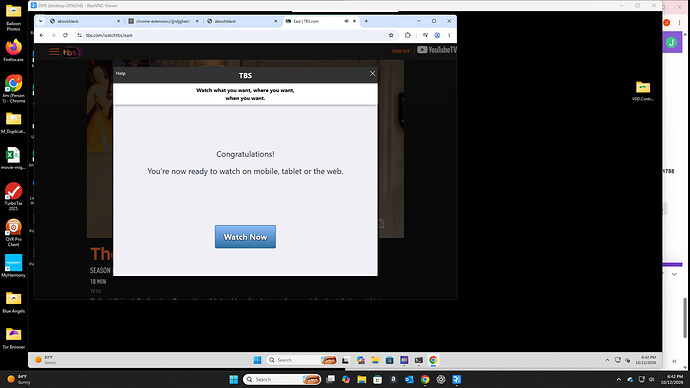This screenshot has height=388, width=690.
Task: Show hidden tray icons on the remote taskbar
Action: pos(607,360)
